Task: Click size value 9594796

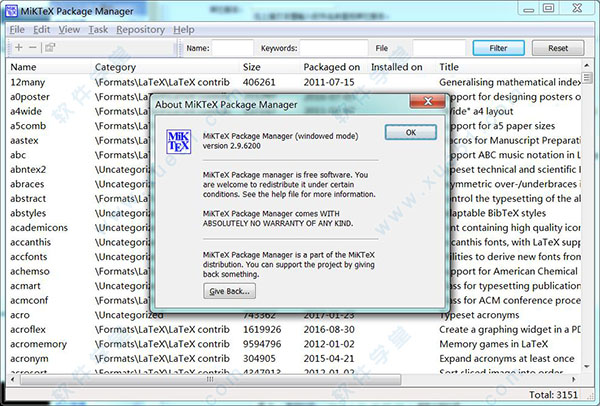Action: [262, 344]
